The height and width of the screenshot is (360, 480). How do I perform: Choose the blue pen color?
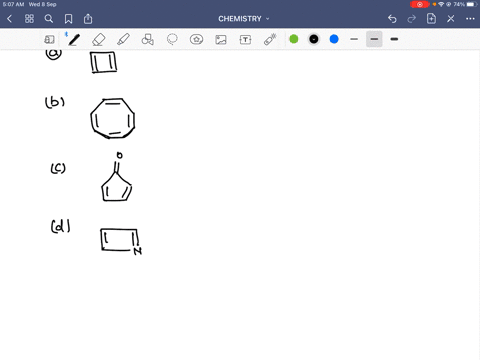pos(334,39)
